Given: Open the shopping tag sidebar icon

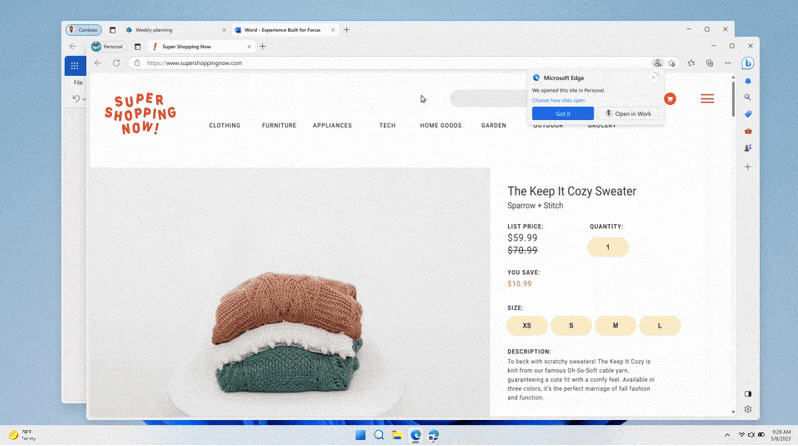Looking at the screenshot, I should click(x=748, y=114).
